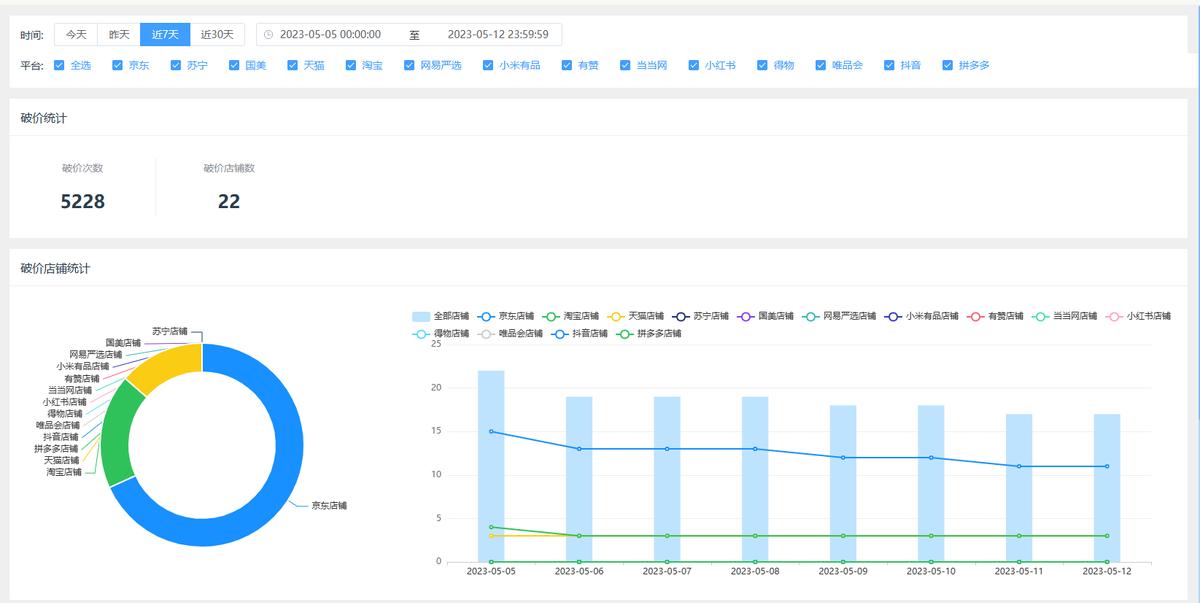Toggle 京东店铺 legend marker in line chart
Viewport: 1200px width, 603px height.
pos(488,316)
